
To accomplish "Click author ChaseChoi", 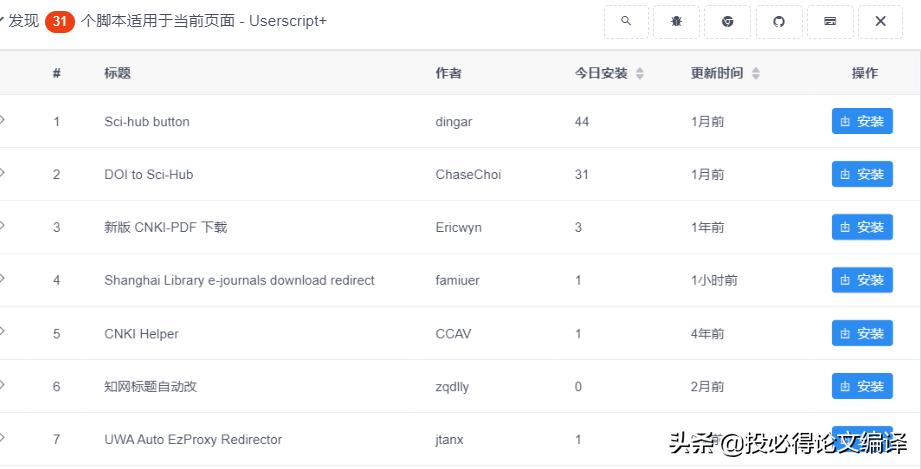I will (468, 175).
